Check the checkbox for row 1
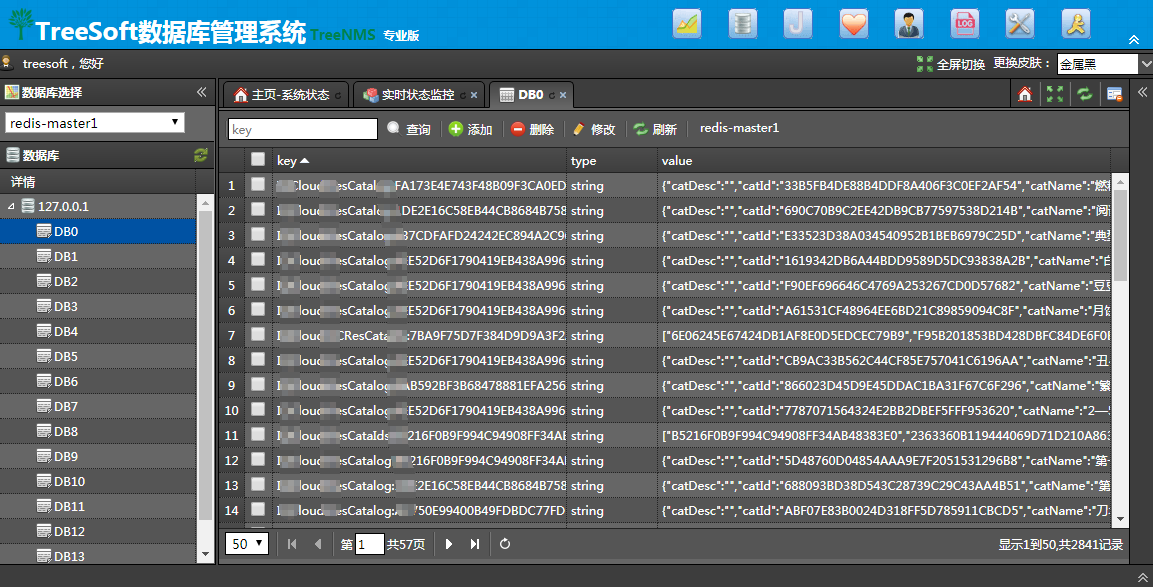Image resolution: width=1153 pixels, height=587 pixels. [x=257, y=185]
